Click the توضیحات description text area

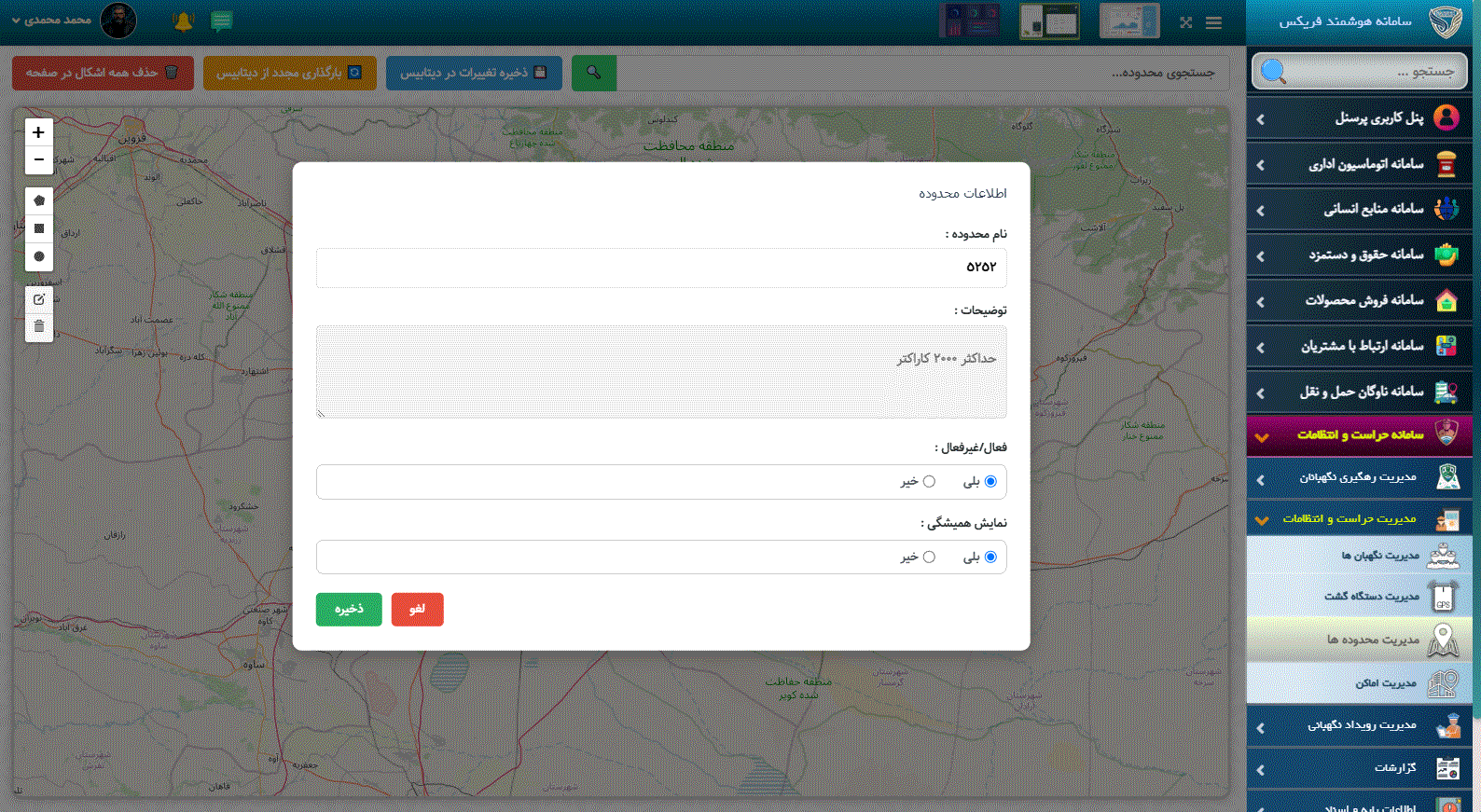click(661, 372)
